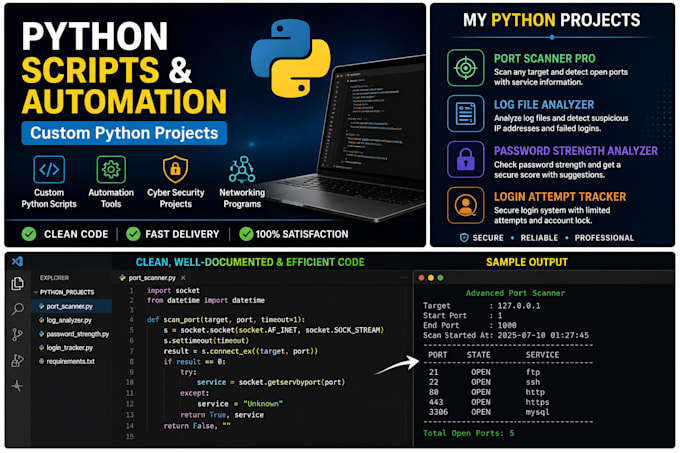Click the green check beside CLEAN CODE
The height and width of the screenshot is (453, 680).
coord(29,234)
